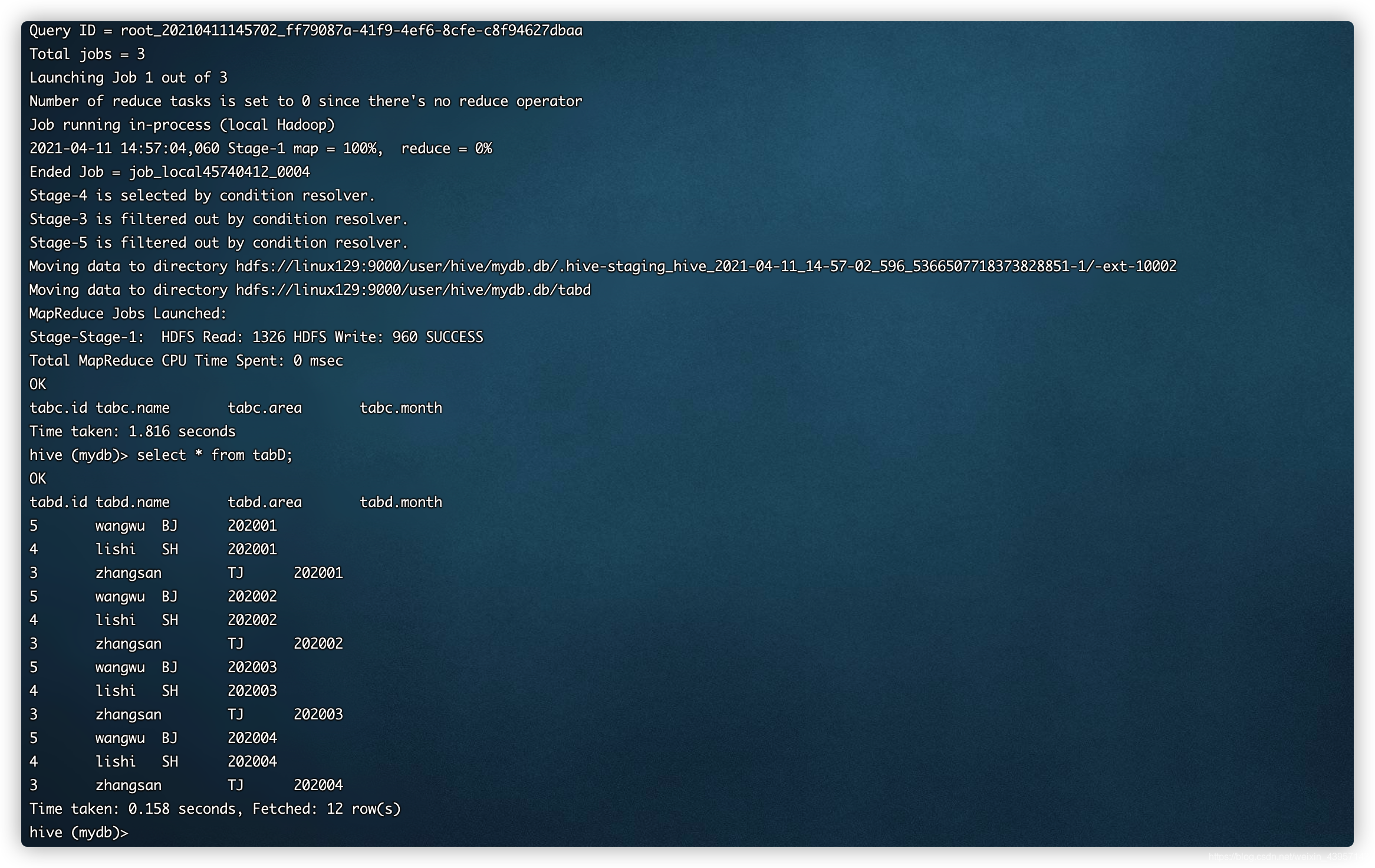Click the 'tabc.area' column header
This screenshot has height=868, width=1375.
coord(265,408)
